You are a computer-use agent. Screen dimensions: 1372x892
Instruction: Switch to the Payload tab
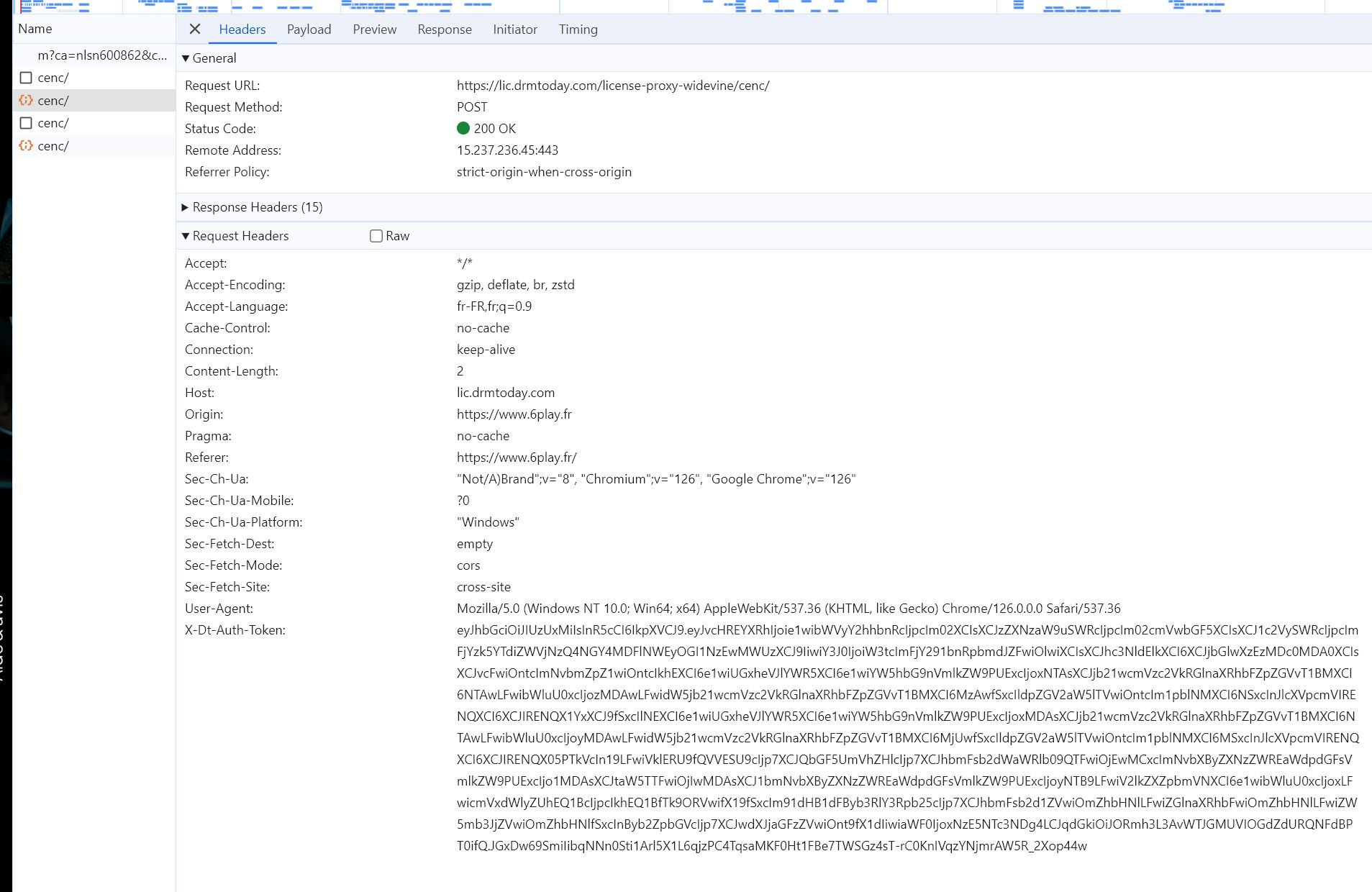click(309, 29)
